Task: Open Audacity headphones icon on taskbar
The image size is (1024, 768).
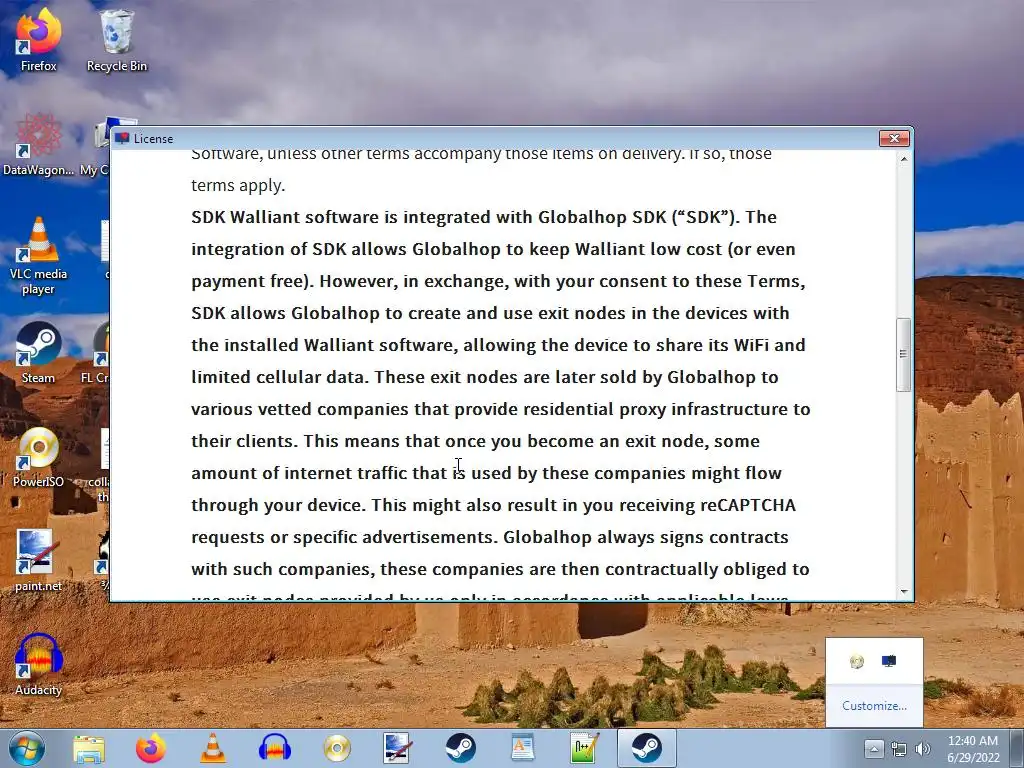Action: tap(275, 748)
